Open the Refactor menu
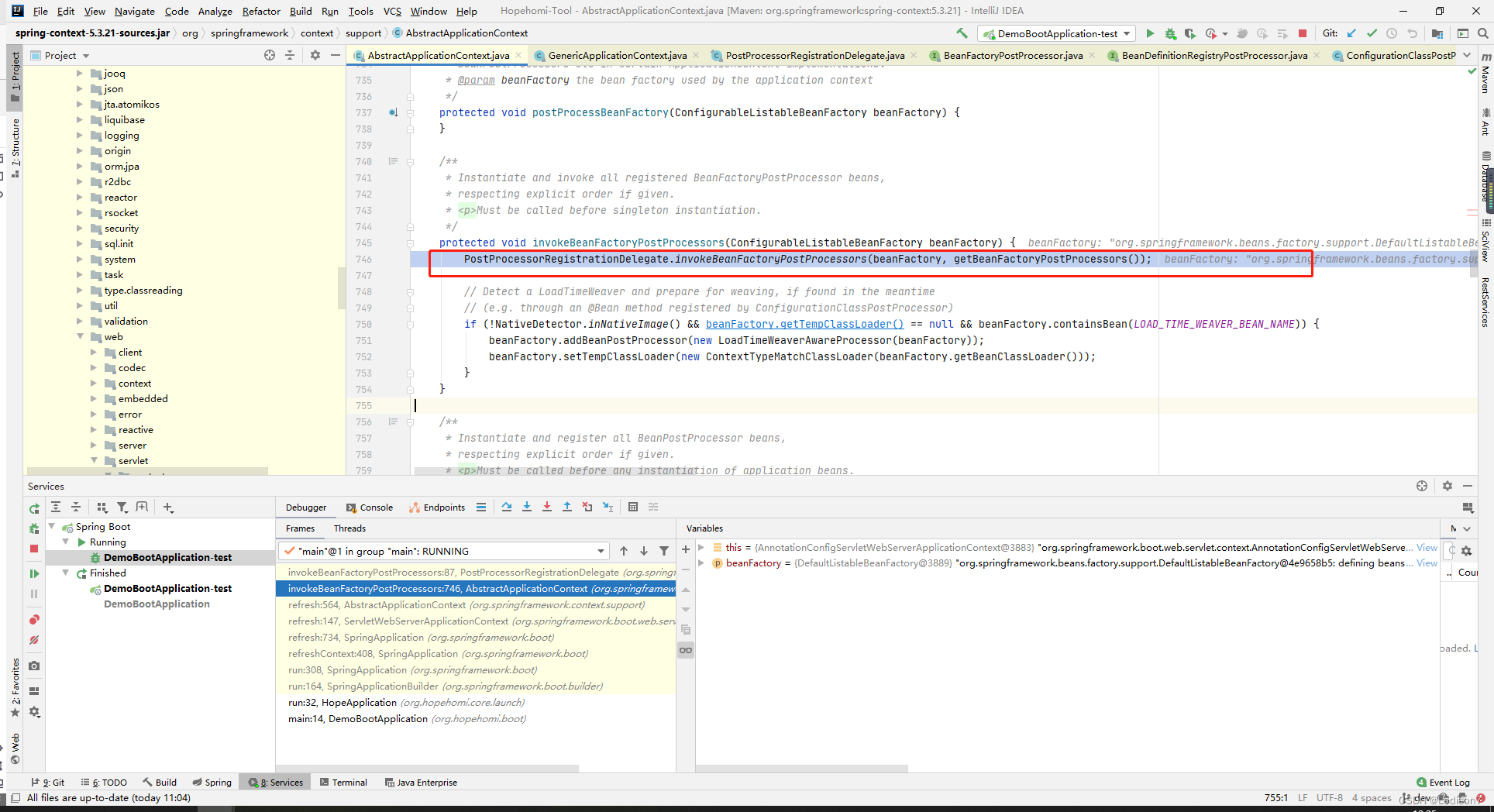The width and height of the screenshot is (1494, 812). coord(261,11)
